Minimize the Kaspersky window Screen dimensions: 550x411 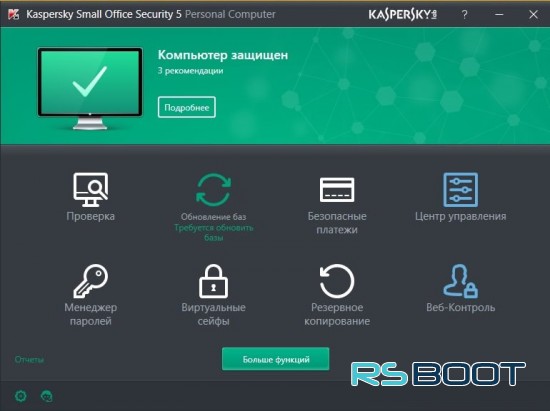click(499, 14)
